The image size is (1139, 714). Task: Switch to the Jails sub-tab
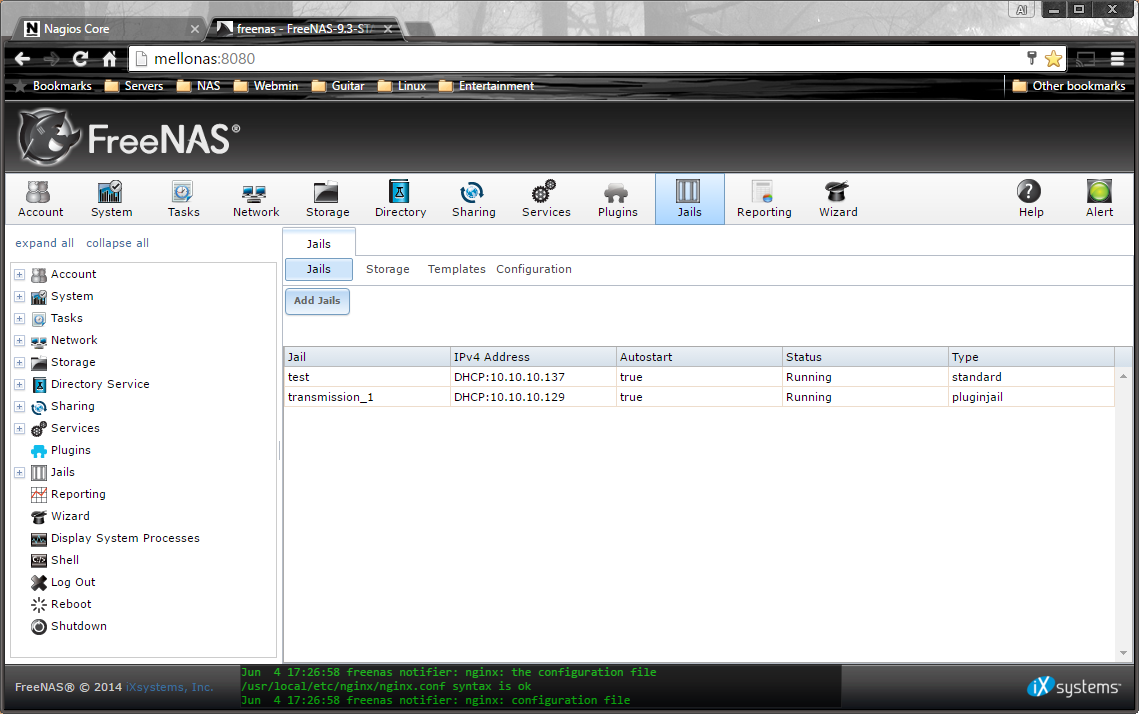(319, 269)
